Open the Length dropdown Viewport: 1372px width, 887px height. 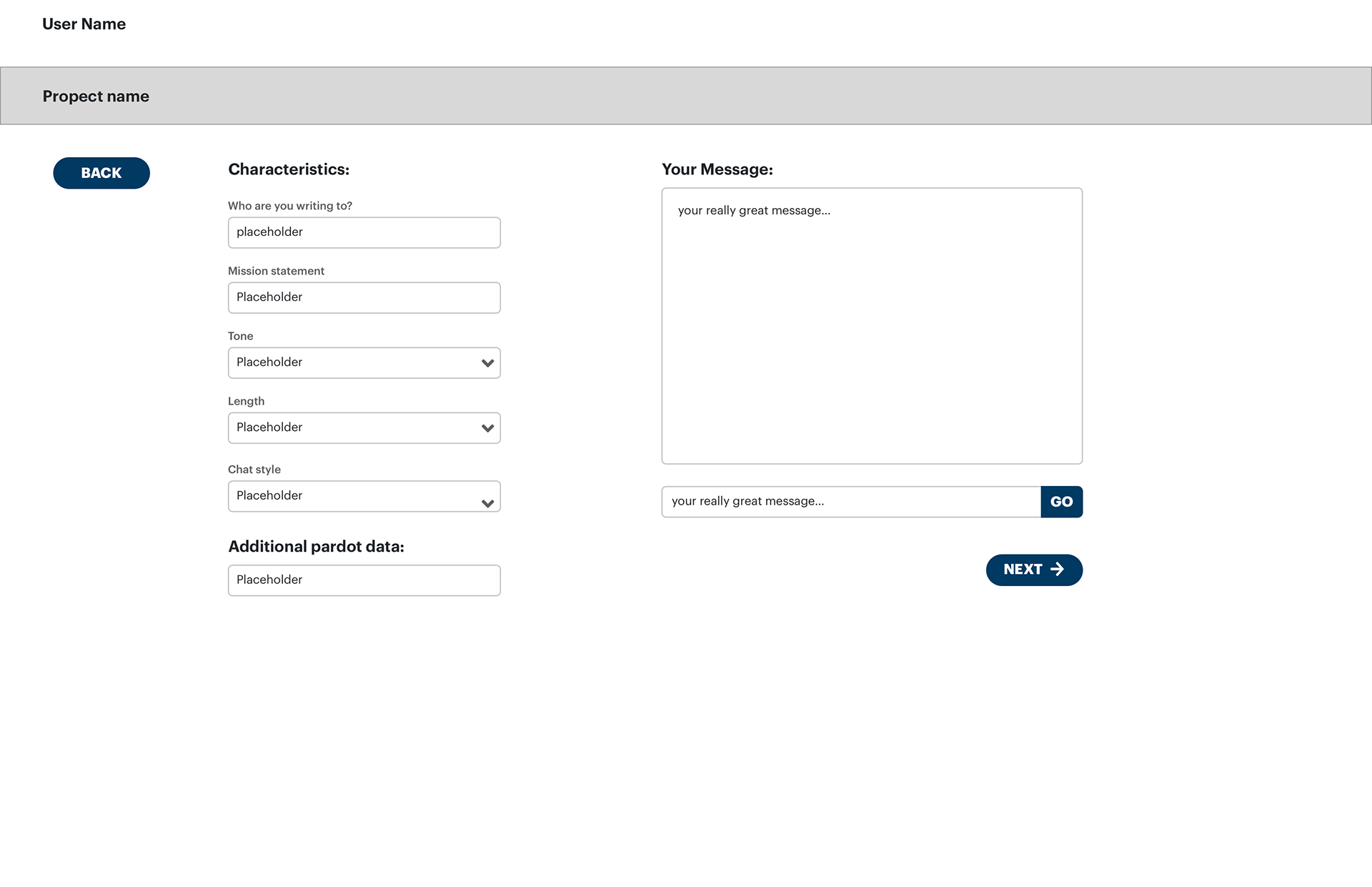point(364,428)
